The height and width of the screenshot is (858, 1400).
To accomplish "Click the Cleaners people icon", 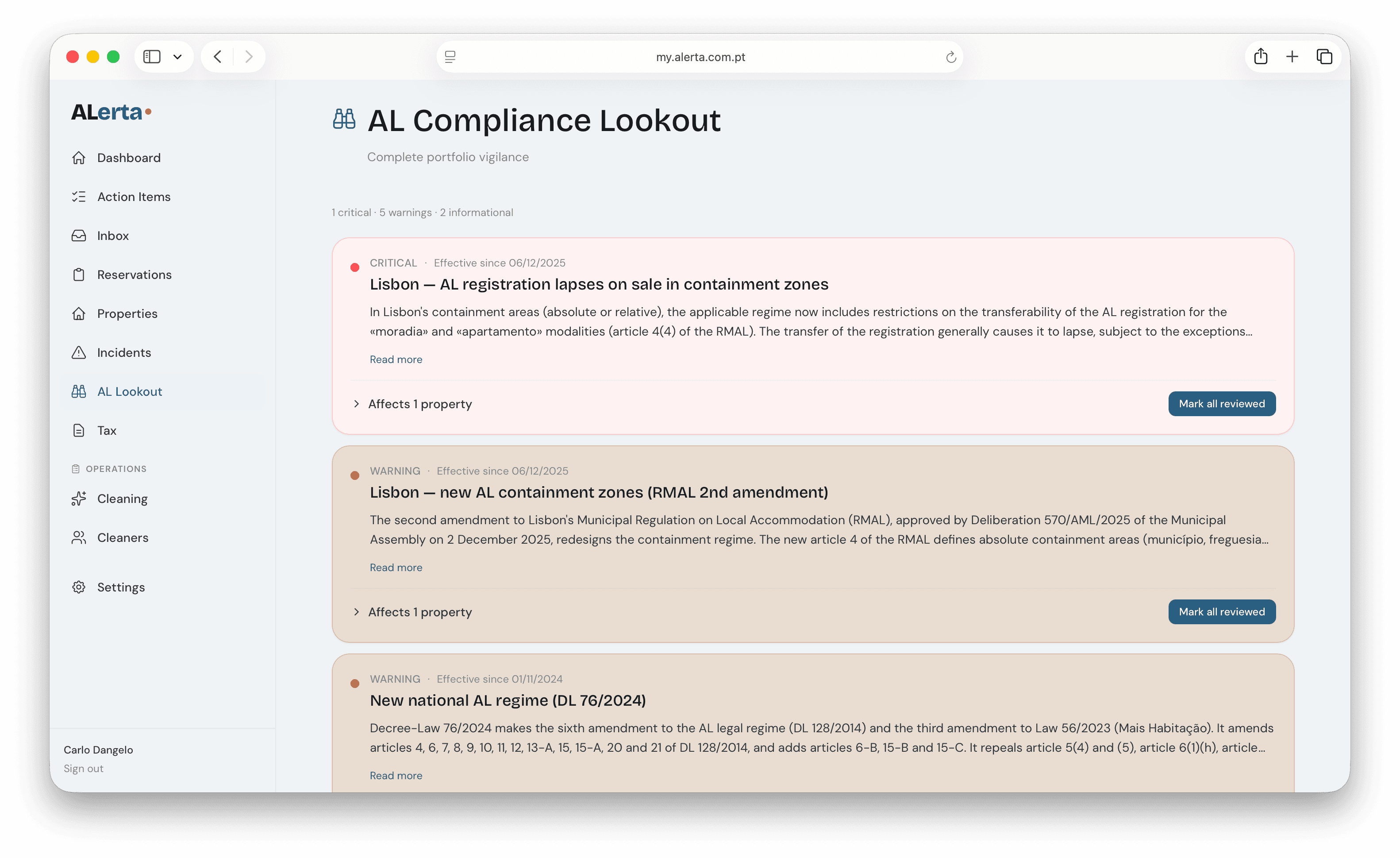I will (x=78, y=537).
